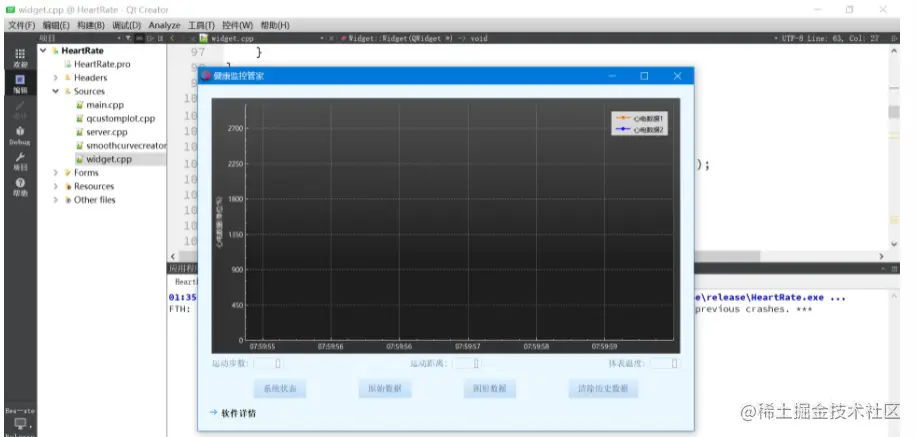Viewport: 916px width, 437px height.
Task: Expand the Other files folder
Action: 55,200
